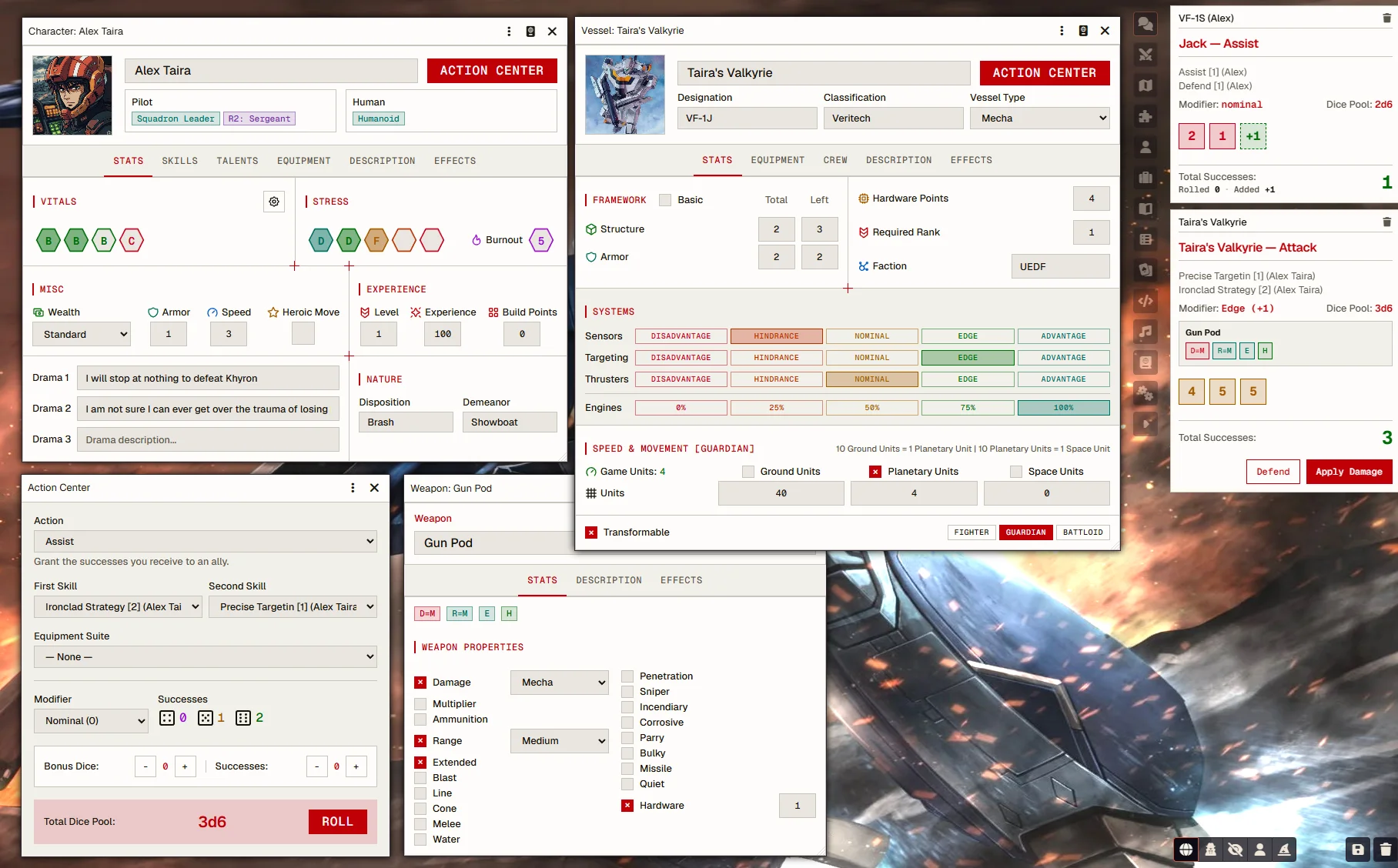Click the ROLL button in Action Center
Viewport: 1398px width, 868px height.
(x=338, y=822)
